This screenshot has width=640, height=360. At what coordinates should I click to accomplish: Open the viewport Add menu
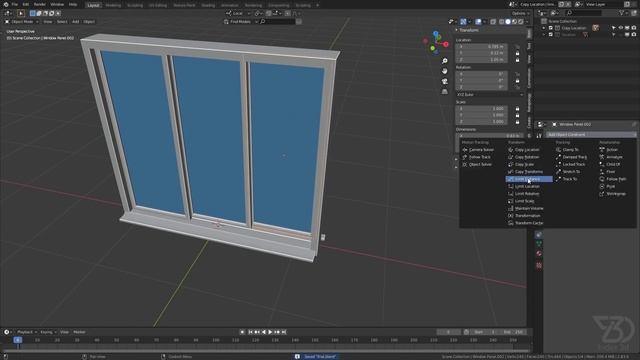coord(76,22)
